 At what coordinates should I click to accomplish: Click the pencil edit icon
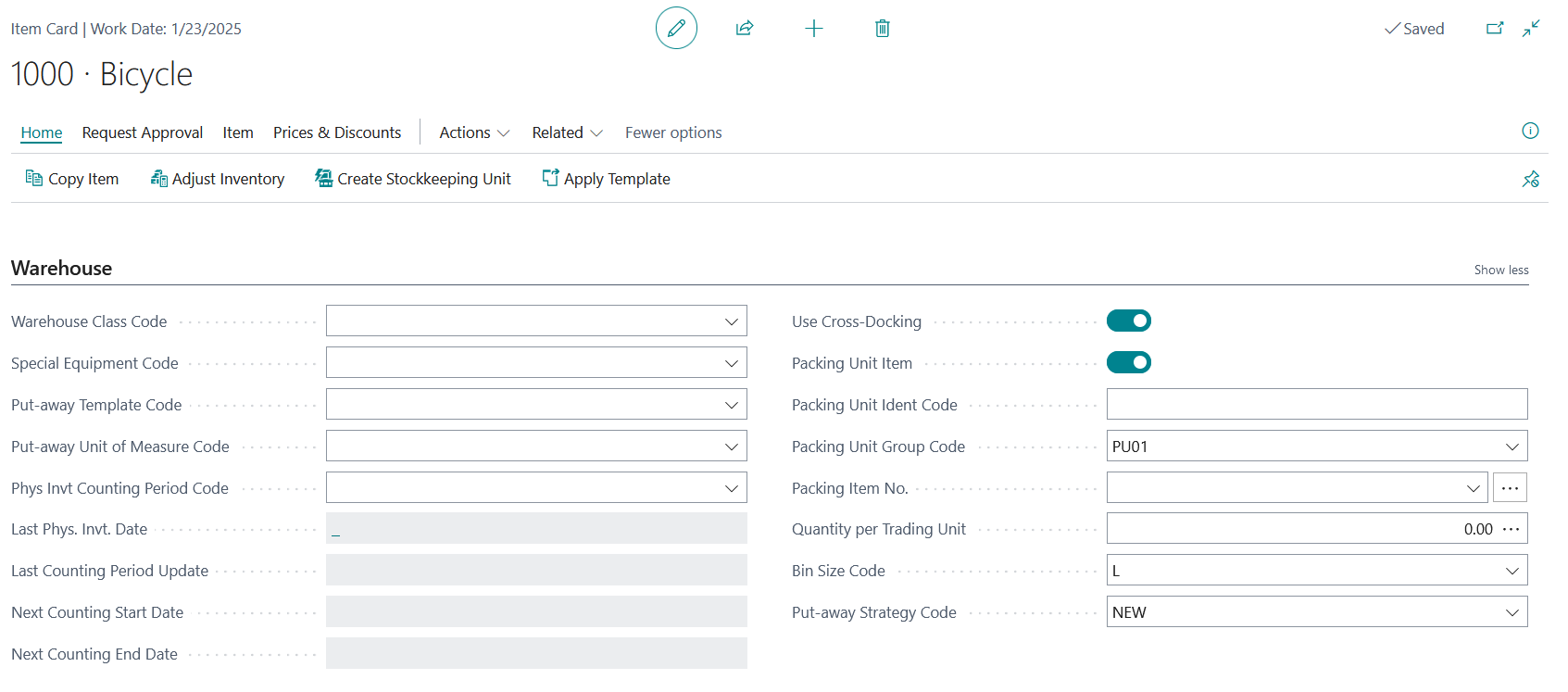[x=676, y=28]
